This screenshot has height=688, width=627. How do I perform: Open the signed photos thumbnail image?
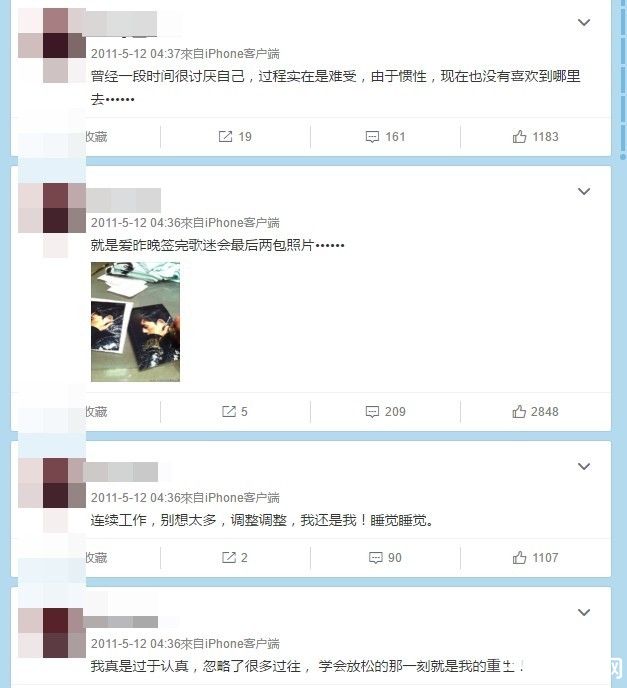(135, 322)
